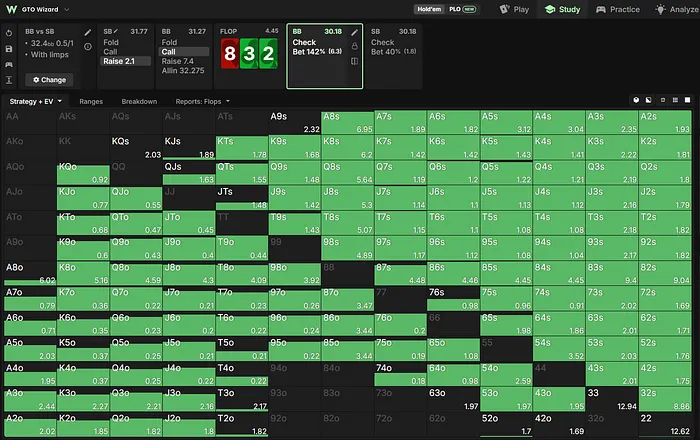The image size is (700, 440).
Task: Click the 22 pocket pair cell
Action: (x=665, y=424)
